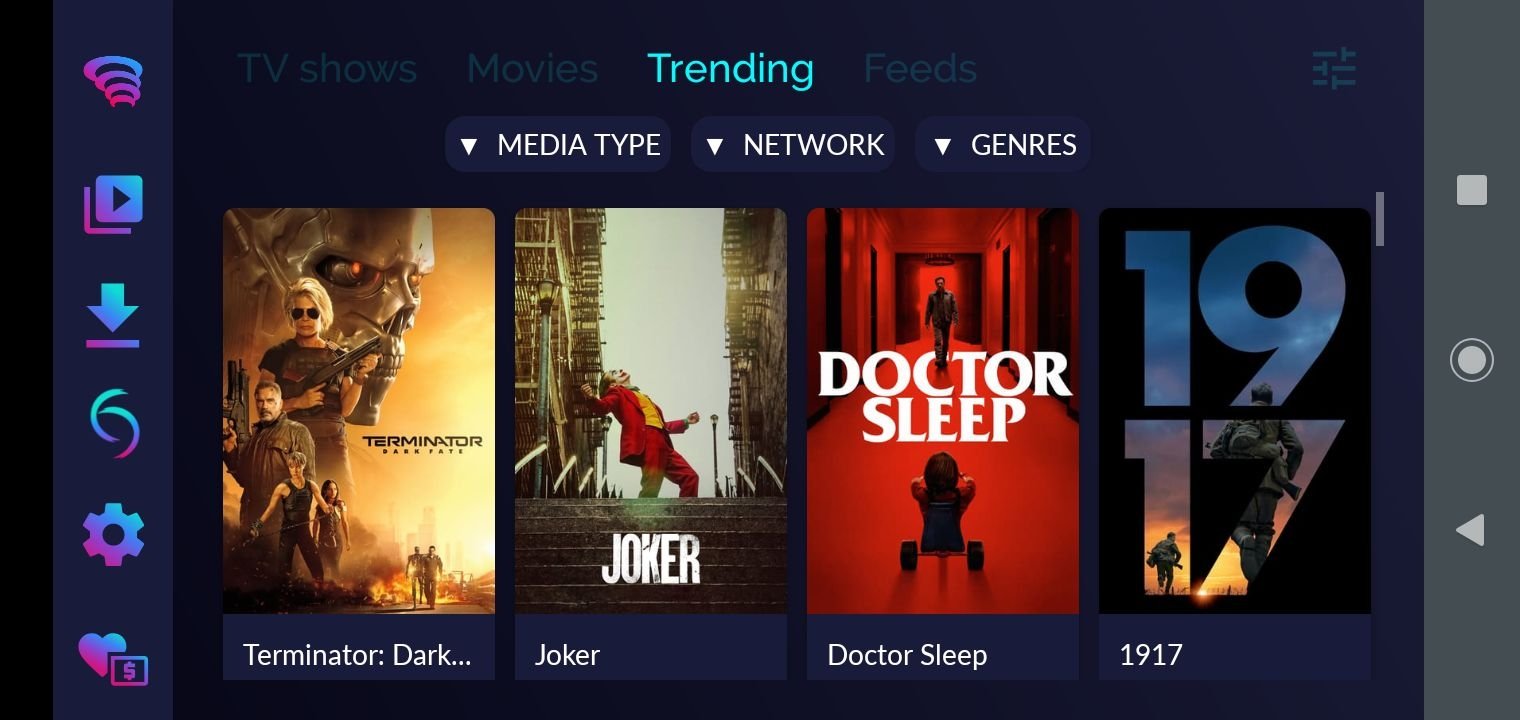Tap the Android home circle button
The height and width of the screenshot is (720, 1520).
click(x=1471, y=360)
